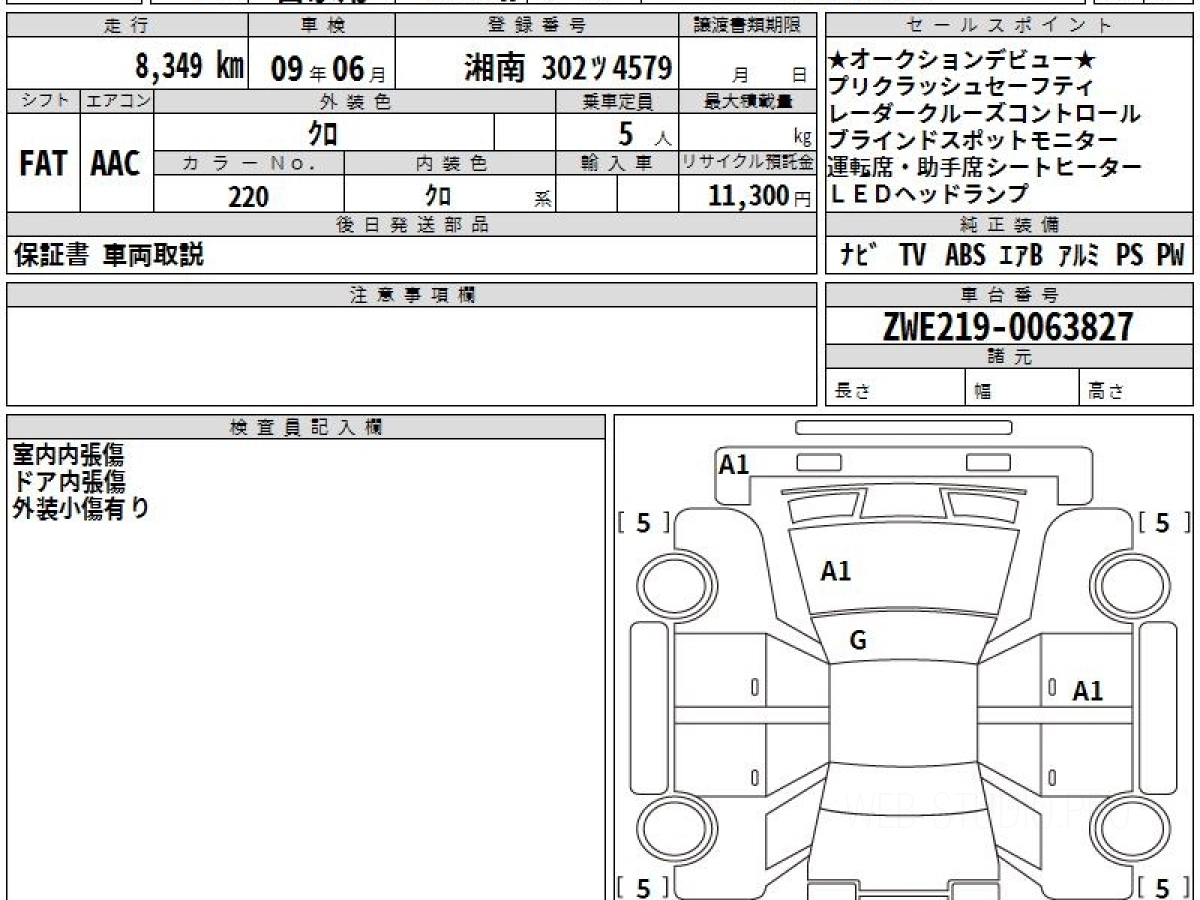Viewport: 1200px width, 900px height.
Task: Click the 登録番号 header
Action: click(x=538, y=26)
